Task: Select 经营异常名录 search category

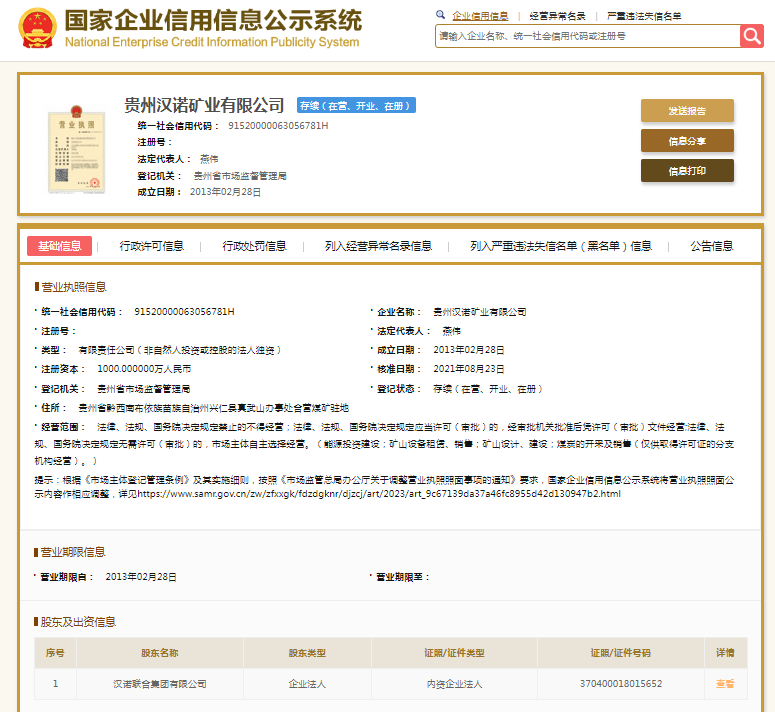Action: (558, 16)
